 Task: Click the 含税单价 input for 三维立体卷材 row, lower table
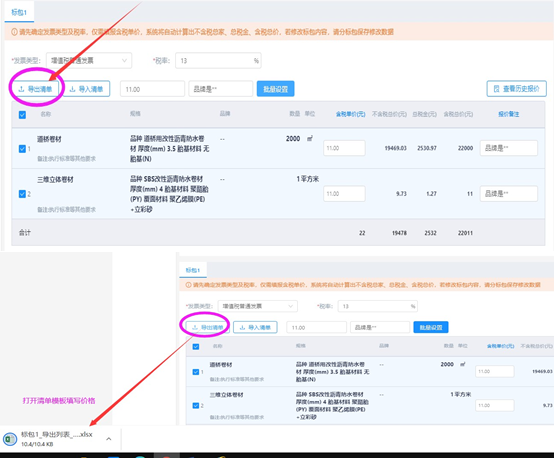(495, 405)
